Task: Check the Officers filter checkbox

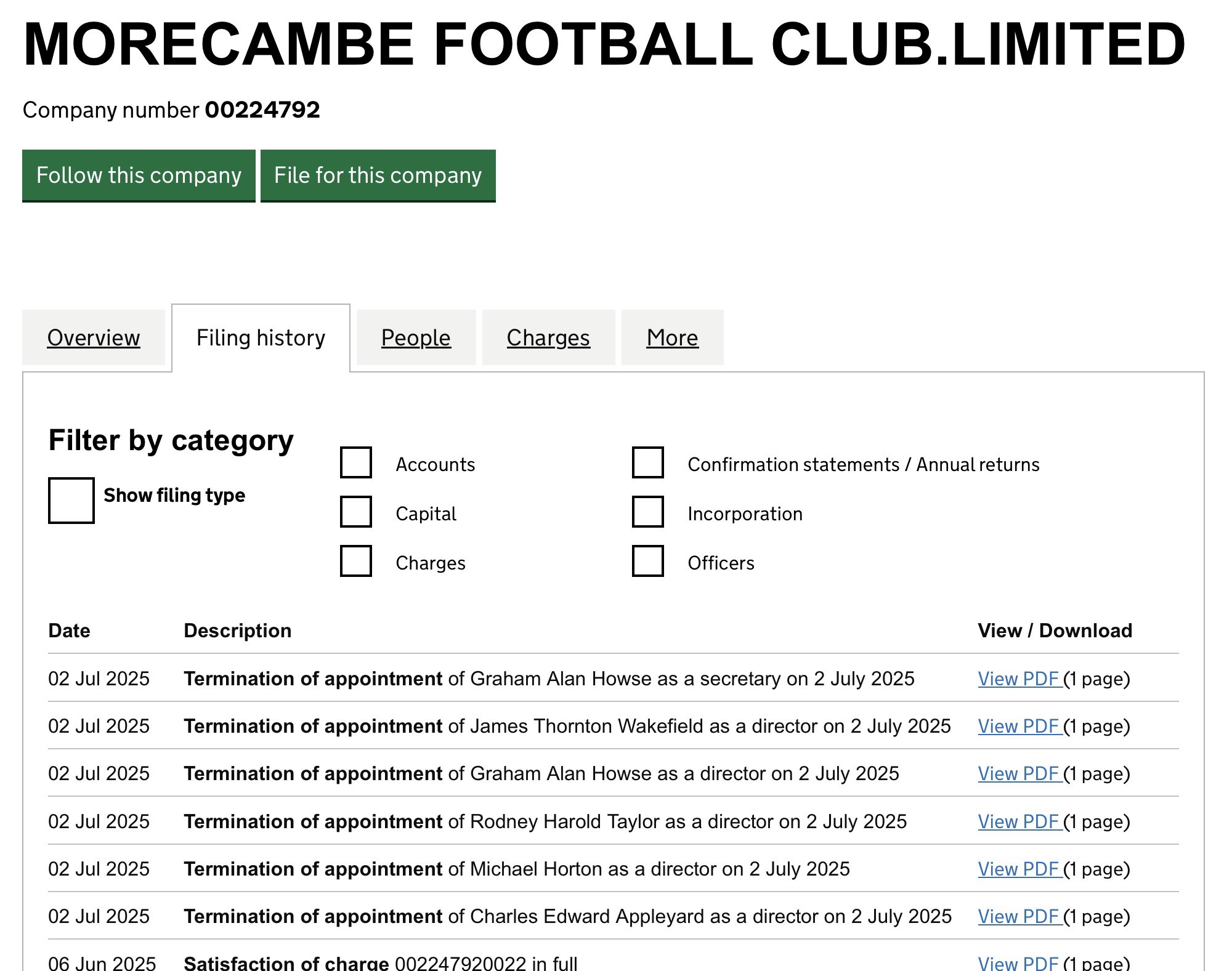Action: coord(648,561)
